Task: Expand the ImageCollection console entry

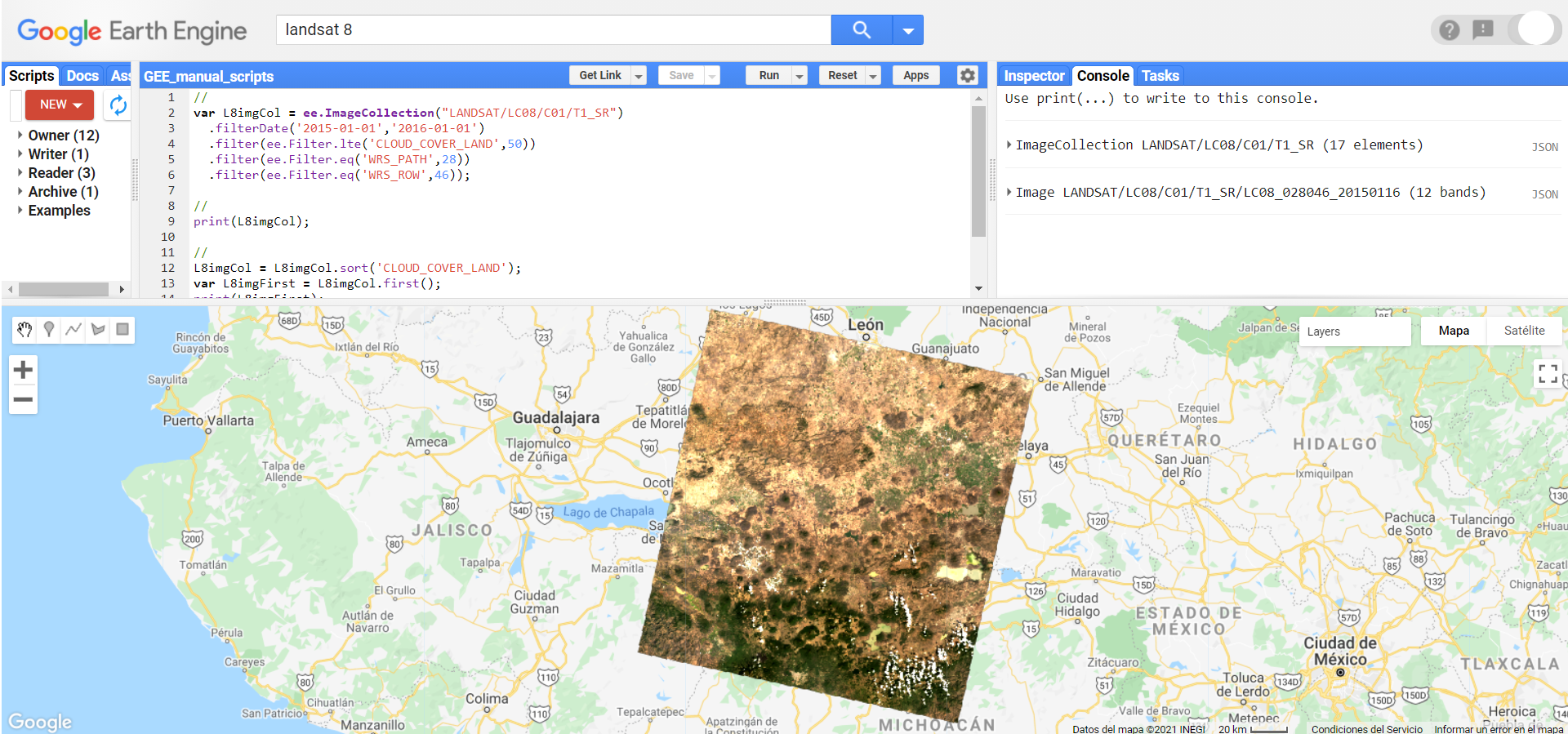Action: [x=1009, y=145]
